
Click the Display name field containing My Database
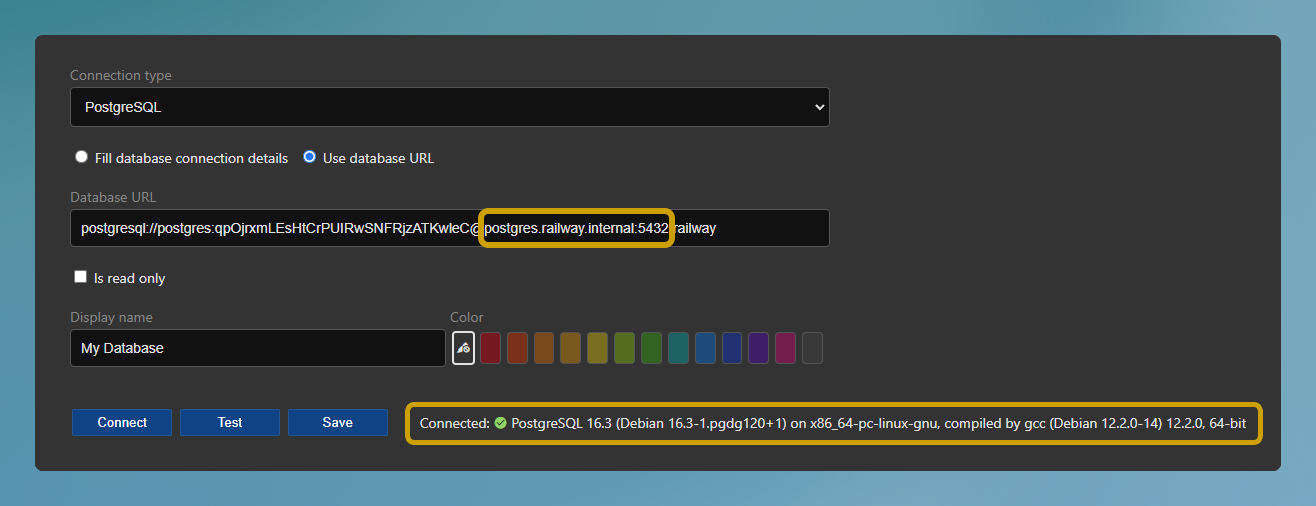(x=258, y=348)
